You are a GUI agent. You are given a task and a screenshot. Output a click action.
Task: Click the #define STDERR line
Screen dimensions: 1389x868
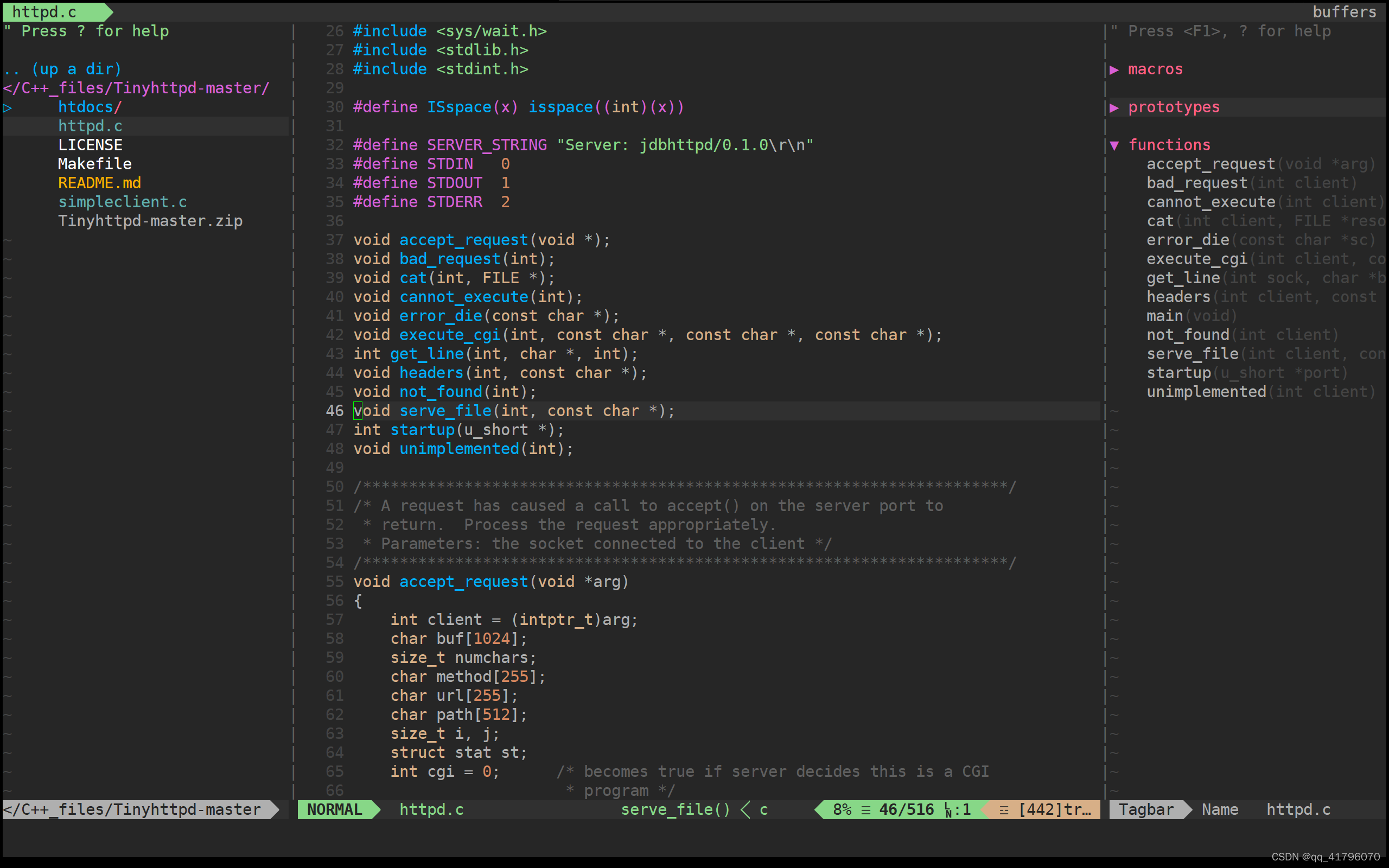point(431,202)
